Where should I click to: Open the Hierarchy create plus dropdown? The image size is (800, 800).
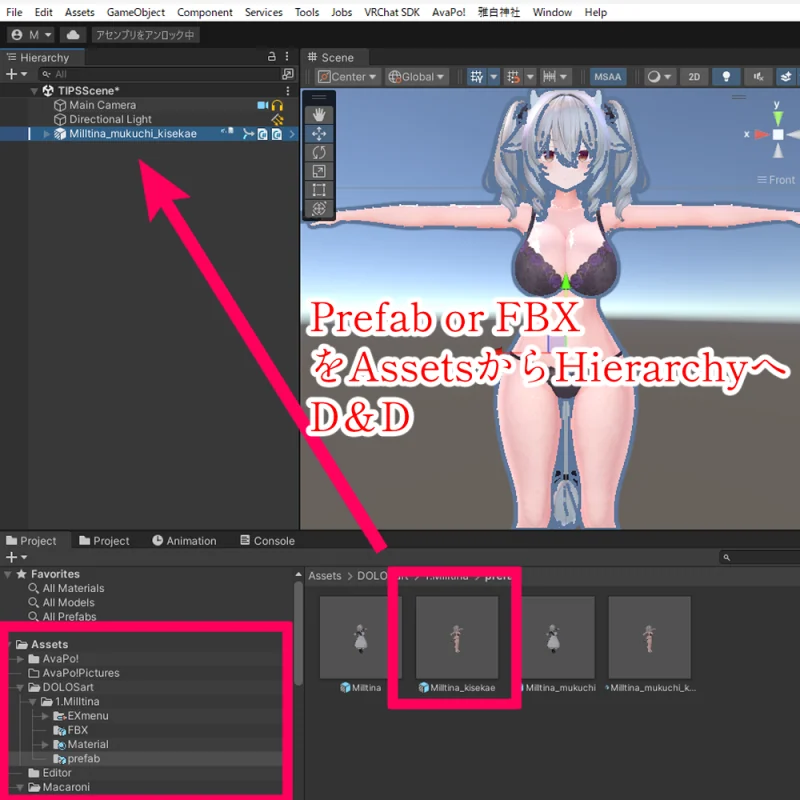[x=16, y=74]
